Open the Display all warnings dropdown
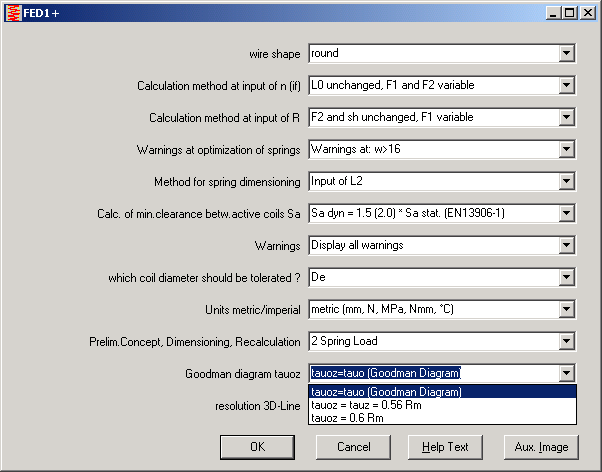Viewport: 602px width, 472px height. (x=565, y=246)
